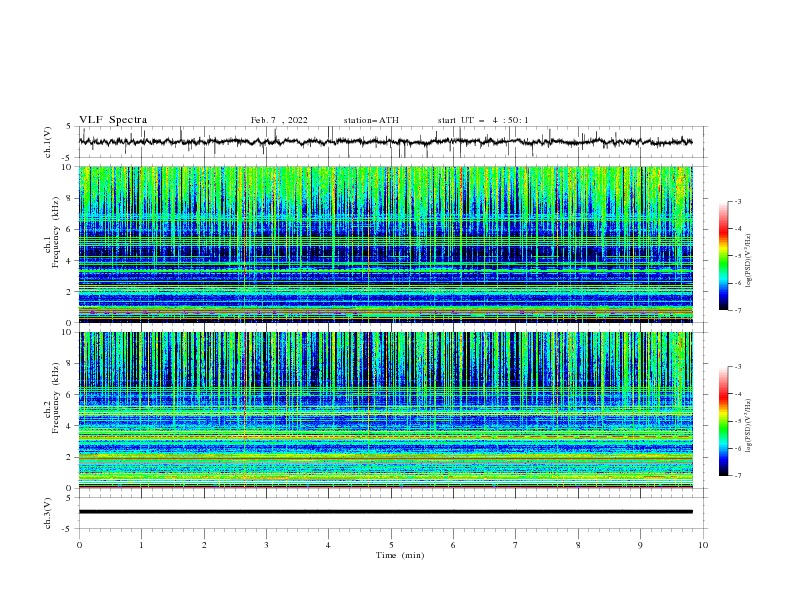Click the "2" tick on the time axis
792x612 pixels.
pyautogui.click(x=204, y=545)
